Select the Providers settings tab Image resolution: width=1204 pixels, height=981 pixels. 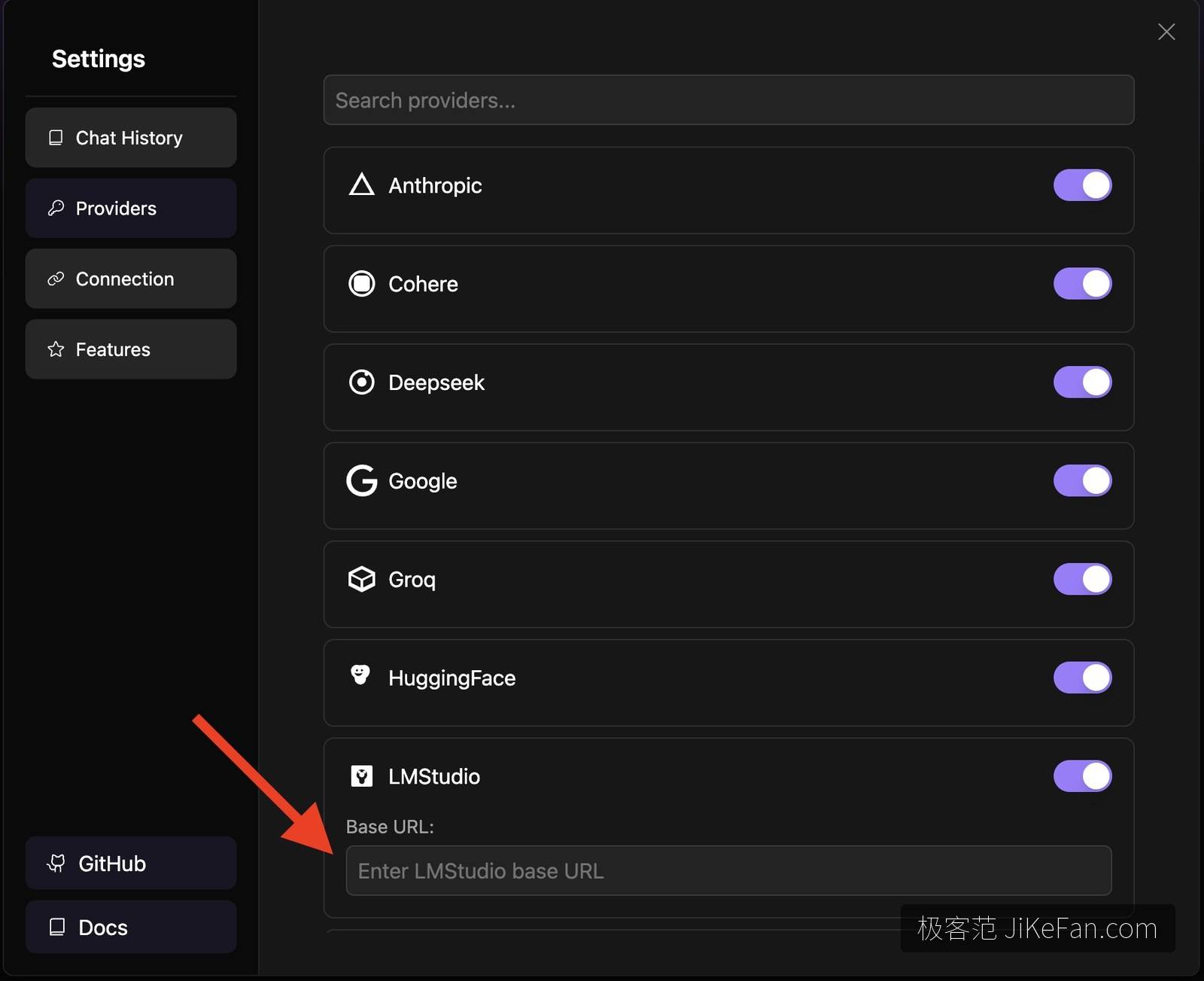pos(131,208)
